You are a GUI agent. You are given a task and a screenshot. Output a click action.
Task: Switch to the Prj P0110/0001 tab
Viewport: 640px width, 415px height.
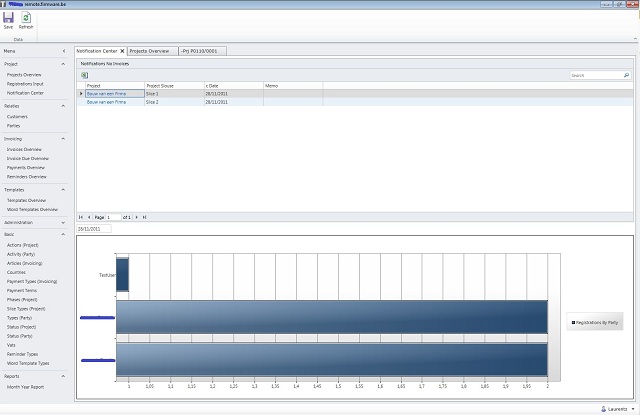point(199,51)
